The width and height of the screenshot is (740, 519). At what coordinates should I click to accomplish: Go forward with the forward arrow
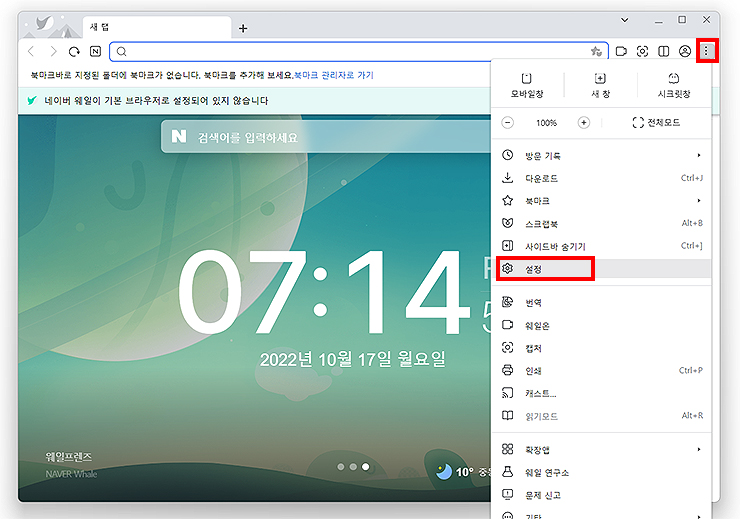(53, 51)
